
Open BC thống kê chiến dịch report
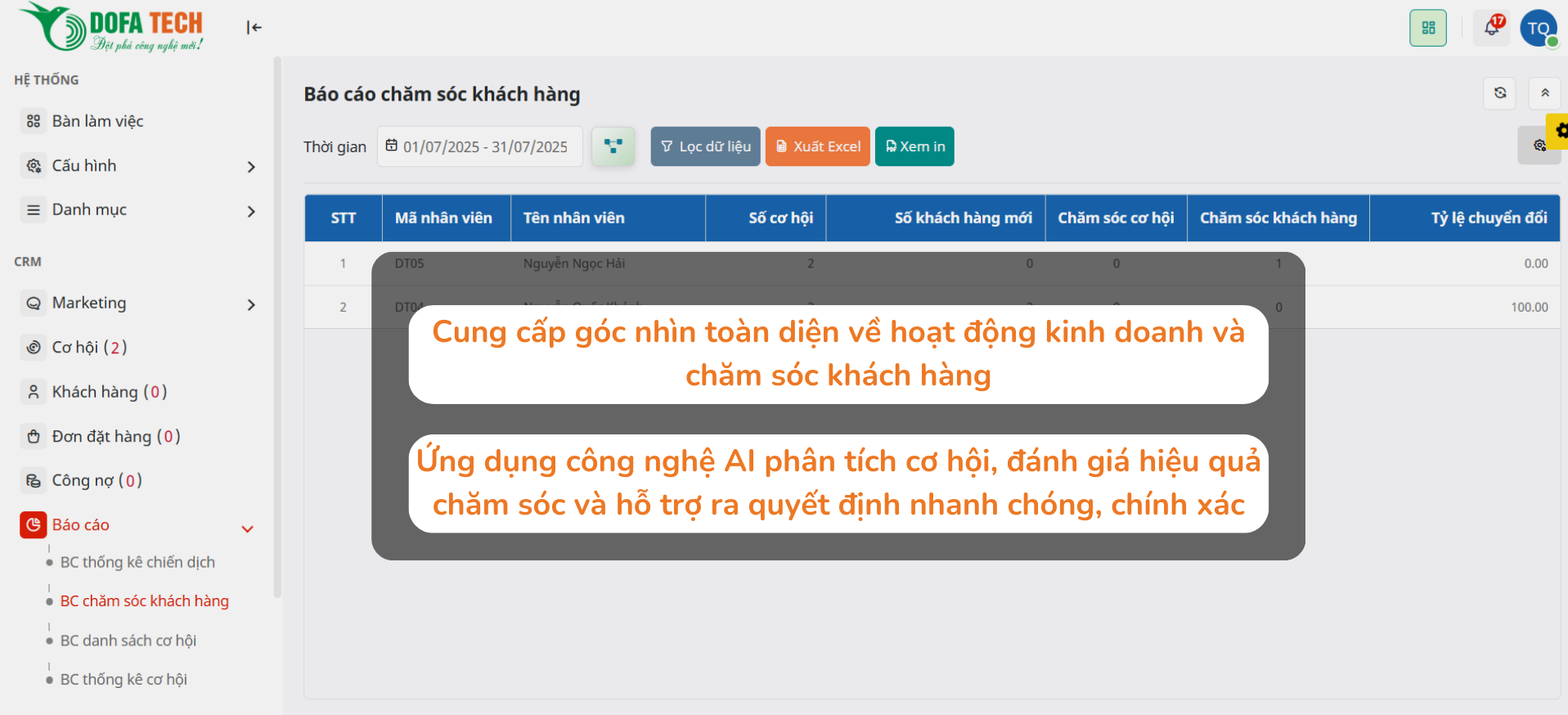[137, 562]
